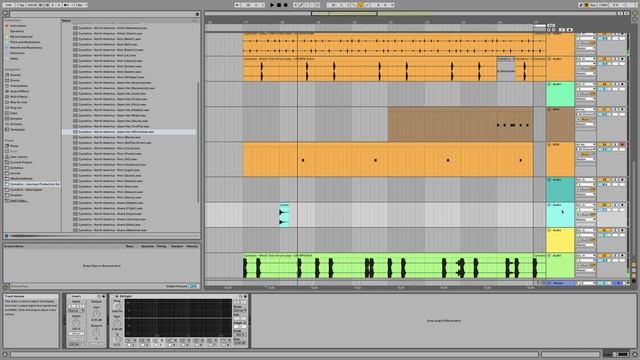Screen dimensions: 640x360
Task: Disarm the red arm button on orange MIDI track
Action: 622,144
